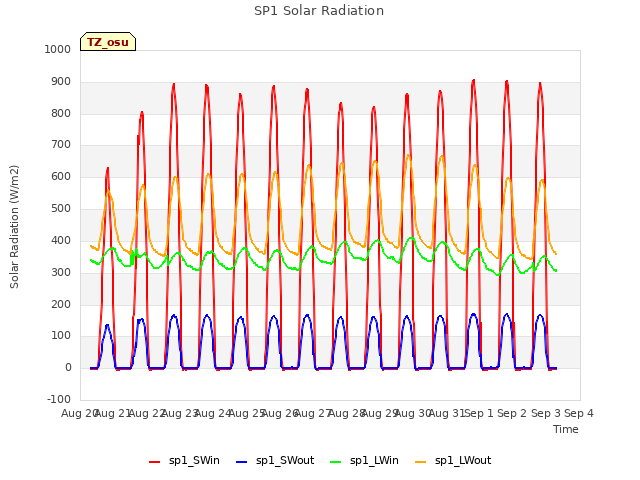The height and width of the screenshot is (480, 640).
Task: Click the Time axis title
Action: 566,429
